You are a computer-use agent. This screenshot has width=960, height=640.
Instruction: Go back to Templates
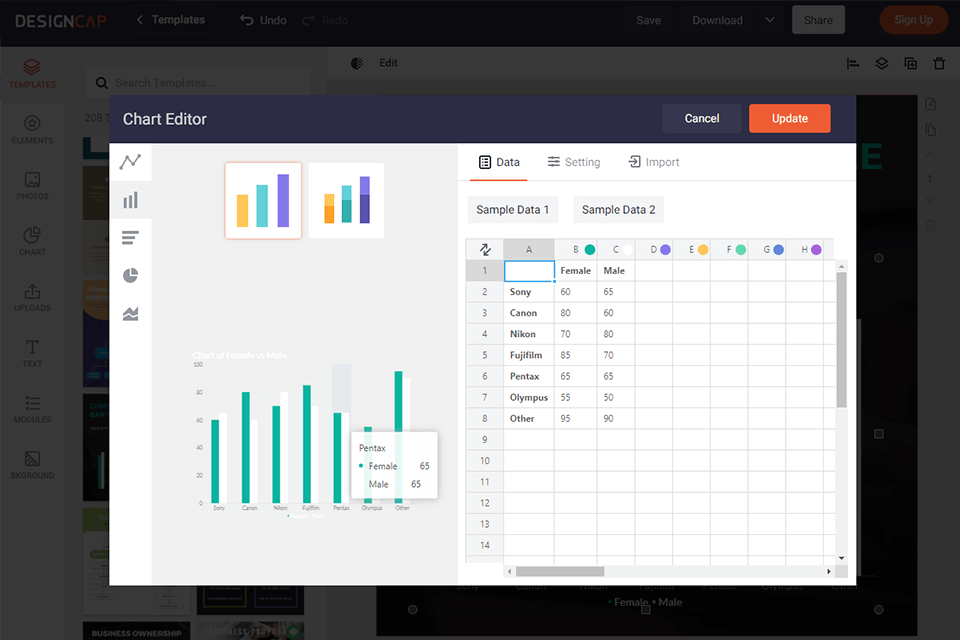pos(171,20)
